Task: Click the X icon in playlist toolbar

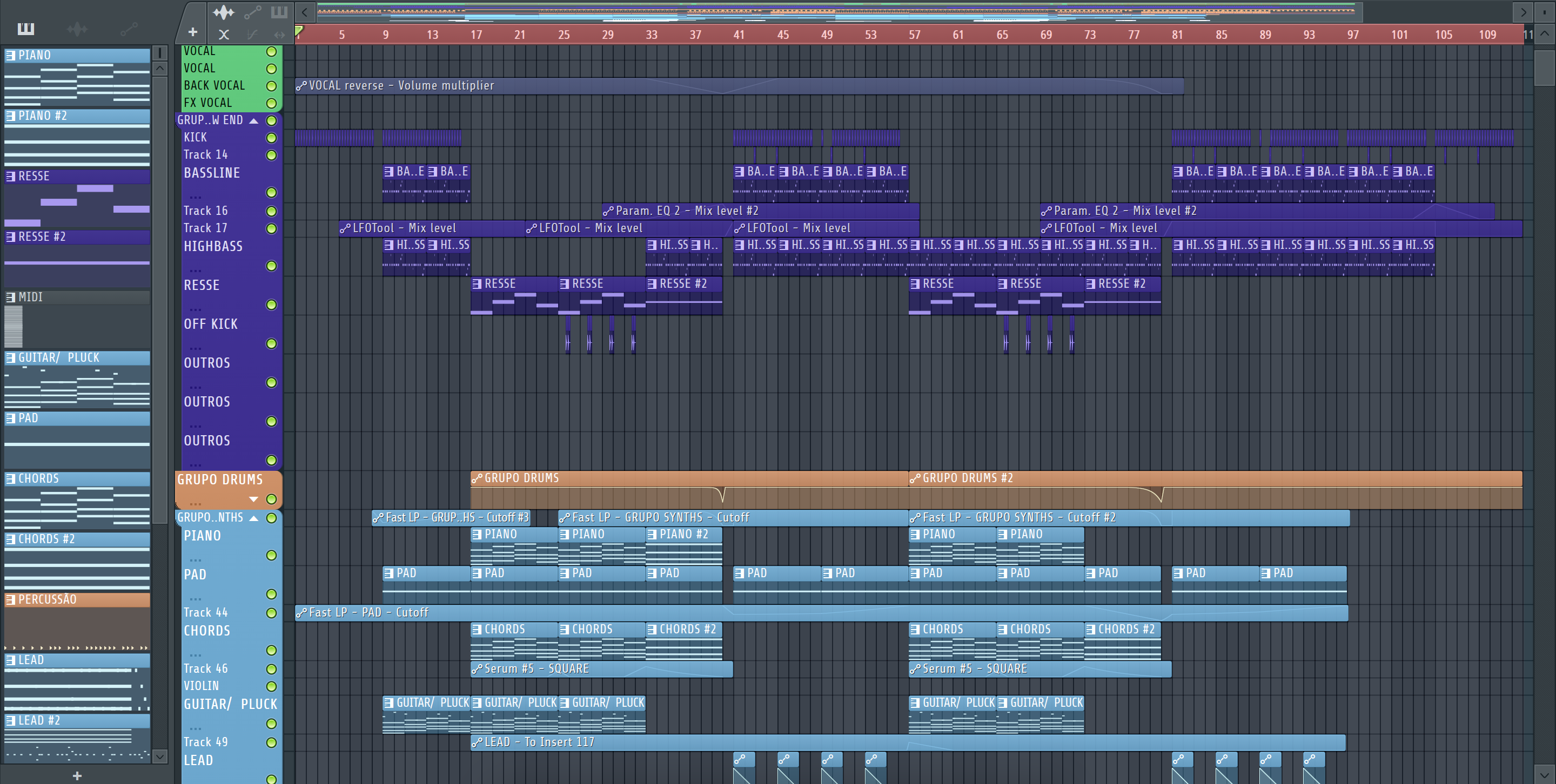Action: coord(224,35)
